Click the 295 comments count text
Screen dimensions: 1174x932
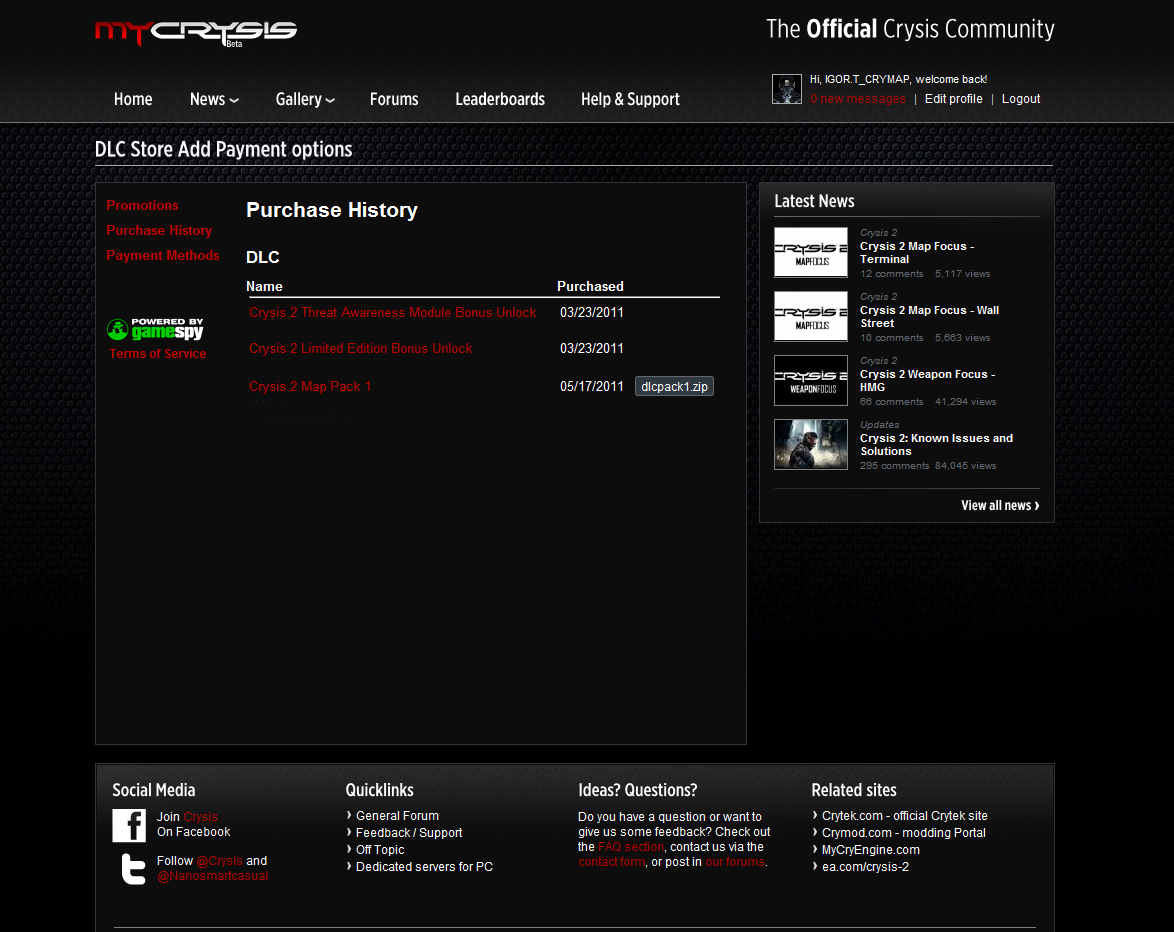894,466
